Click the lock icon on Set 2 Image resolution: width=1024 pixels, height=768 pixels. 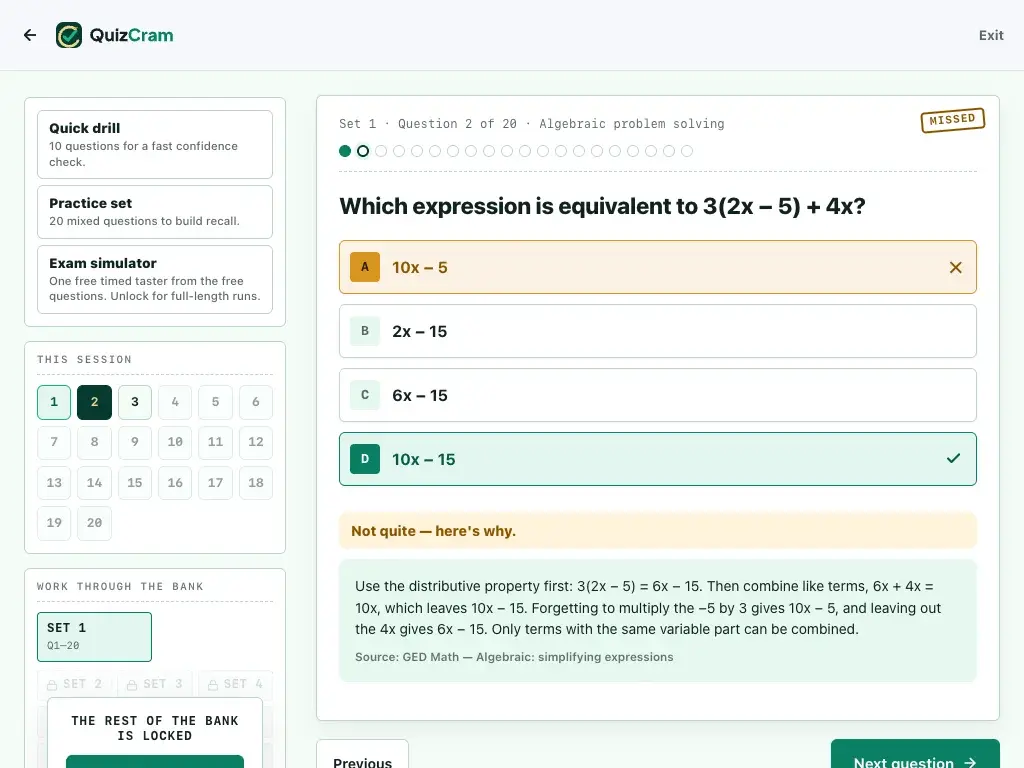[52, 685]
